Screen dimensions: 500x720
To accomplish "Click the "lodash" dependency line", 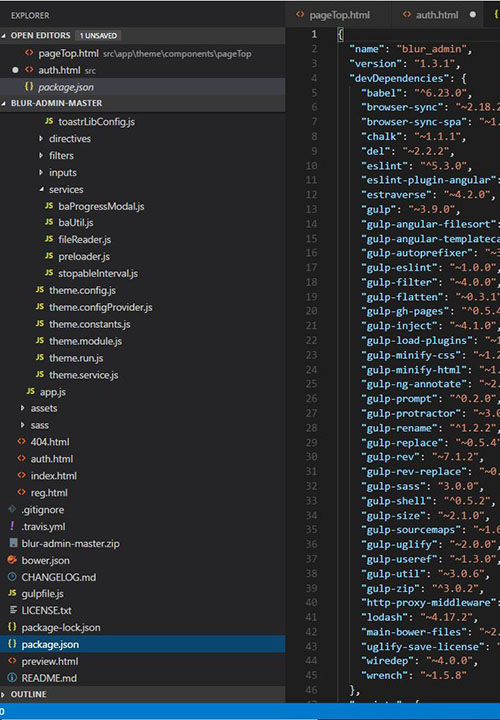I will click(x=420, y=617).
